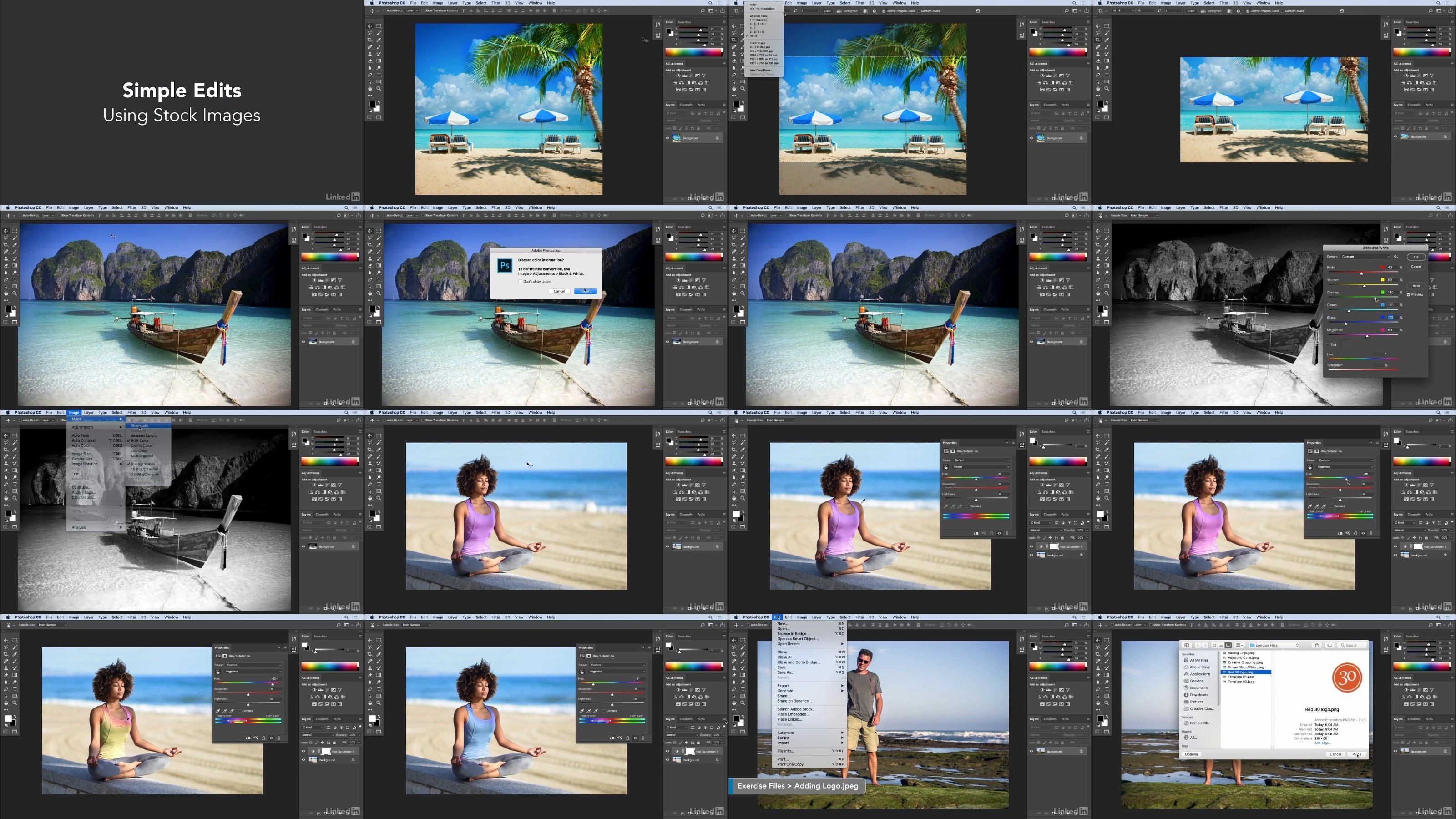The image size is (1456, 819).
Task: Choose Place Embedded... in the File menu
Action: pos(793,714)
